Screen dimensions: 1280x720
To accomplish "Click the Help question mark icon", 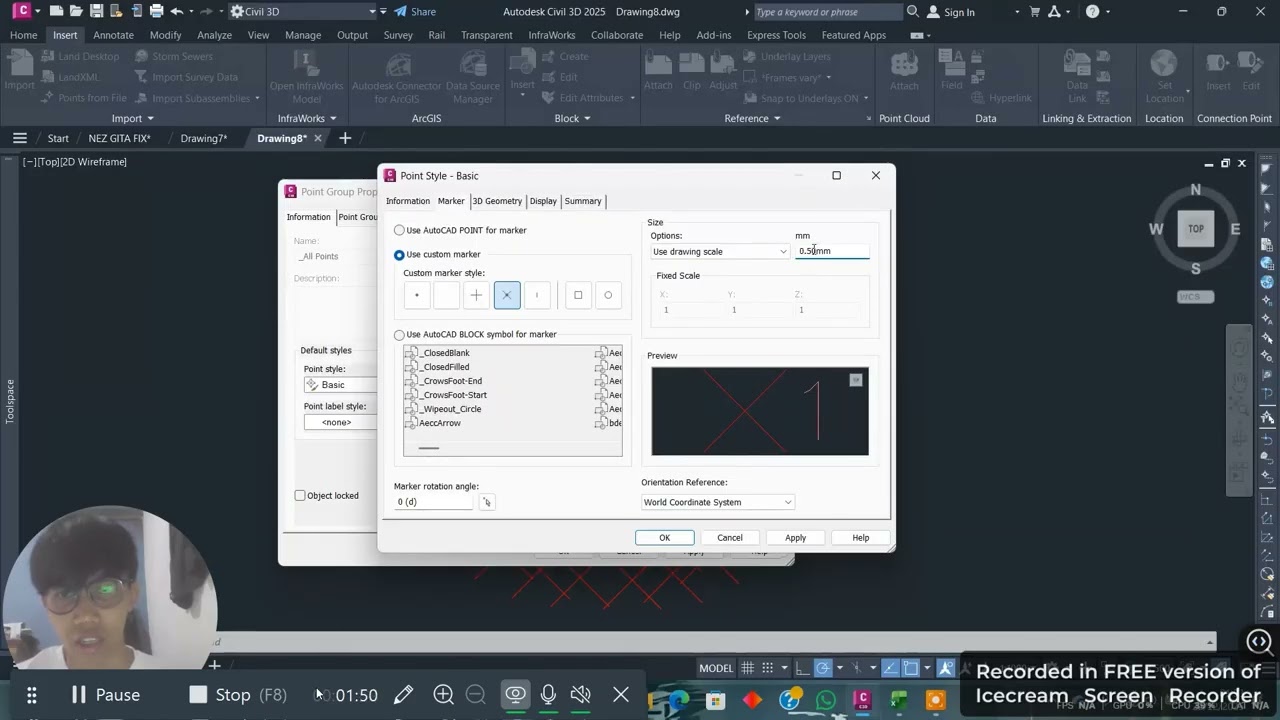I will 1092,12.
